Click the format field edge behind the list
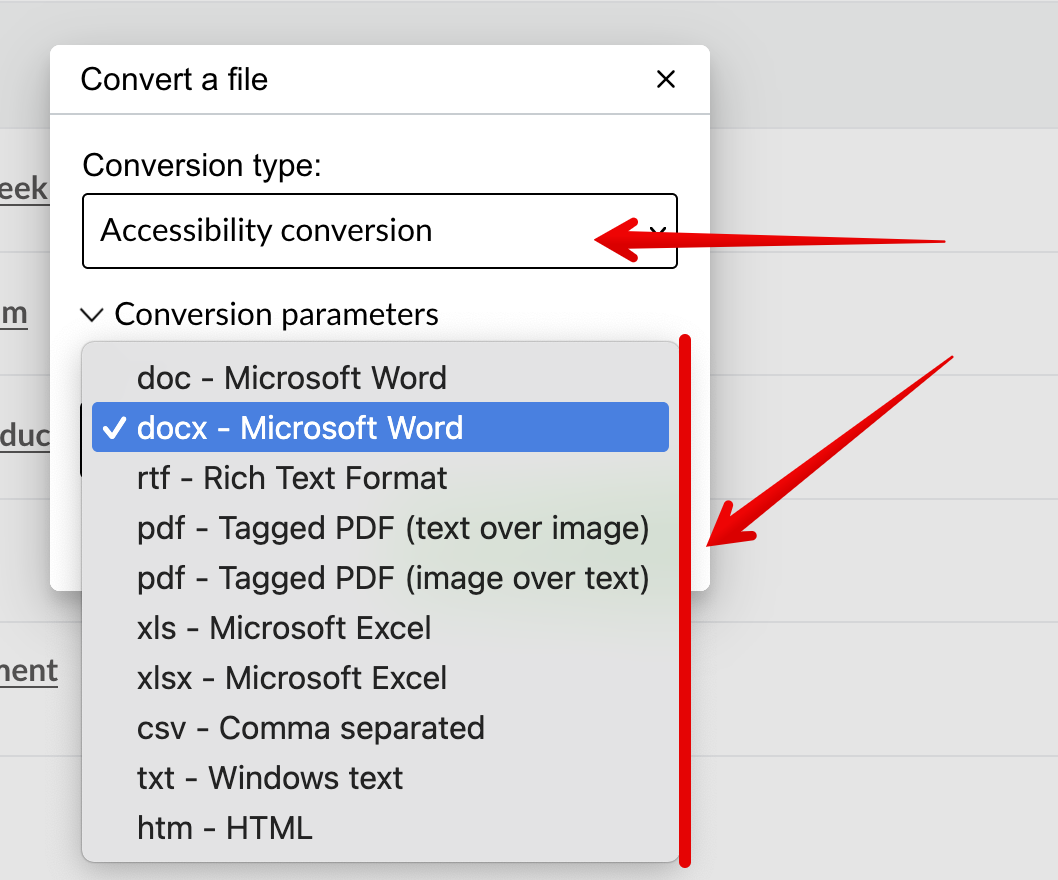 (x=80, y=440)
